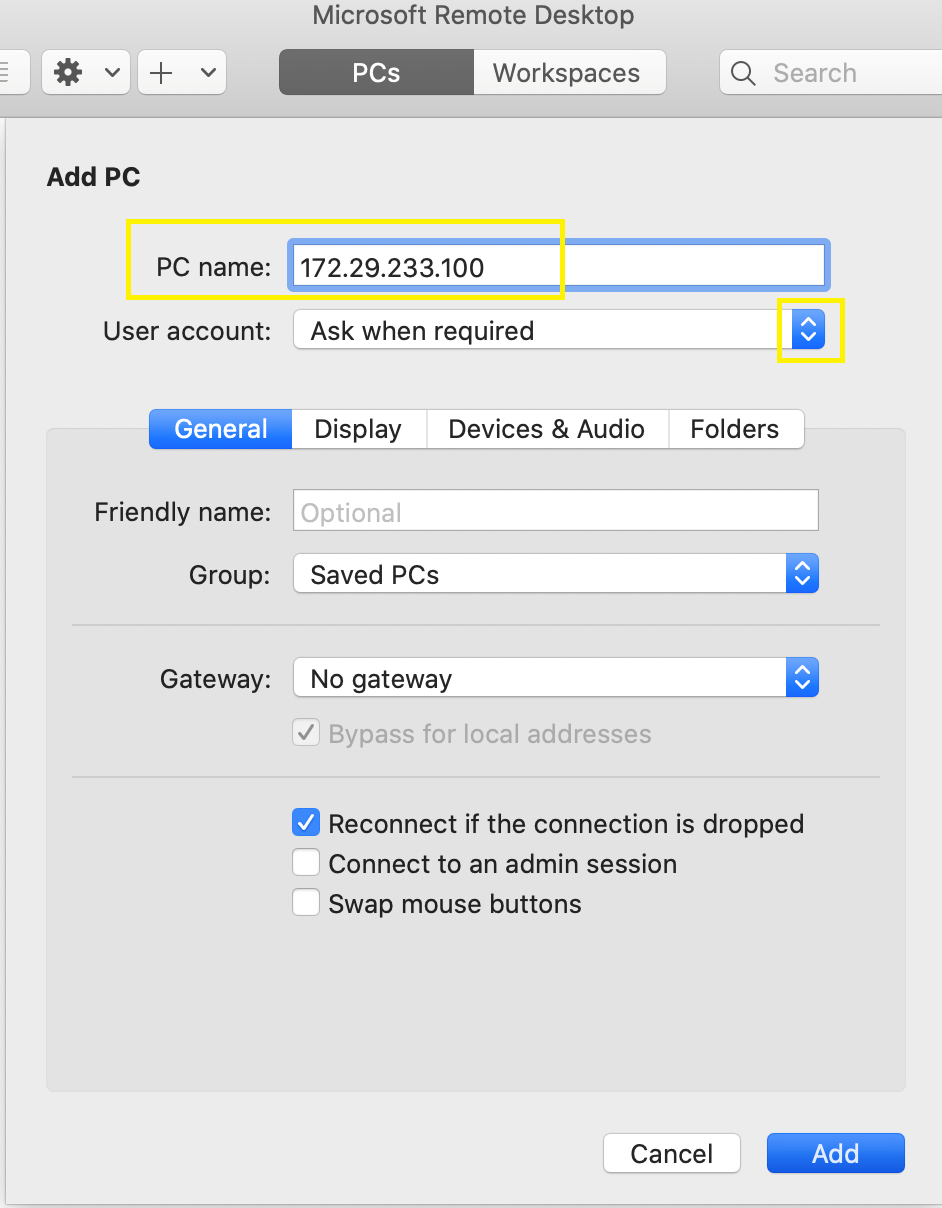Image resolution: width=942 pixels, height=1208 pixels.
Task: Enable Swap mouse buttons
Action: click(x=306, y=902)
